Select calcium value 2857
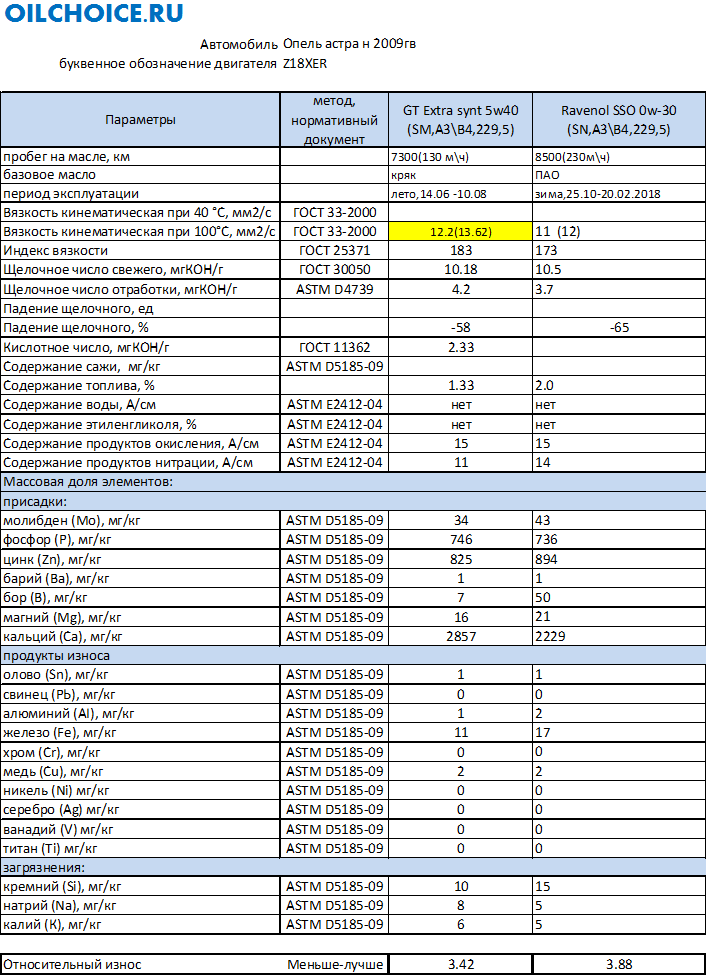The width and height of the screenshot is (708, 977). [461, 636]
